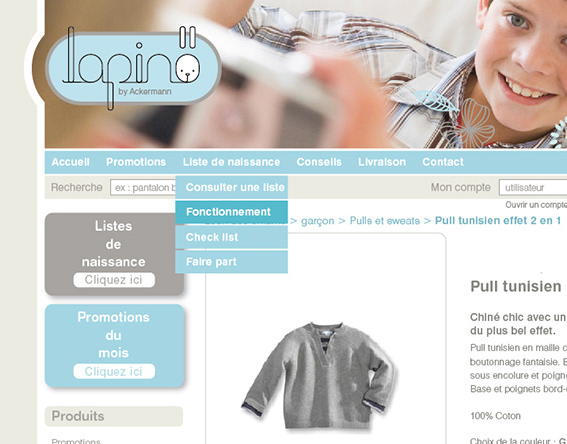Click the Mon compte utilisateur field
This screenshot has height=444, width=567.
(x=533, y=188)
